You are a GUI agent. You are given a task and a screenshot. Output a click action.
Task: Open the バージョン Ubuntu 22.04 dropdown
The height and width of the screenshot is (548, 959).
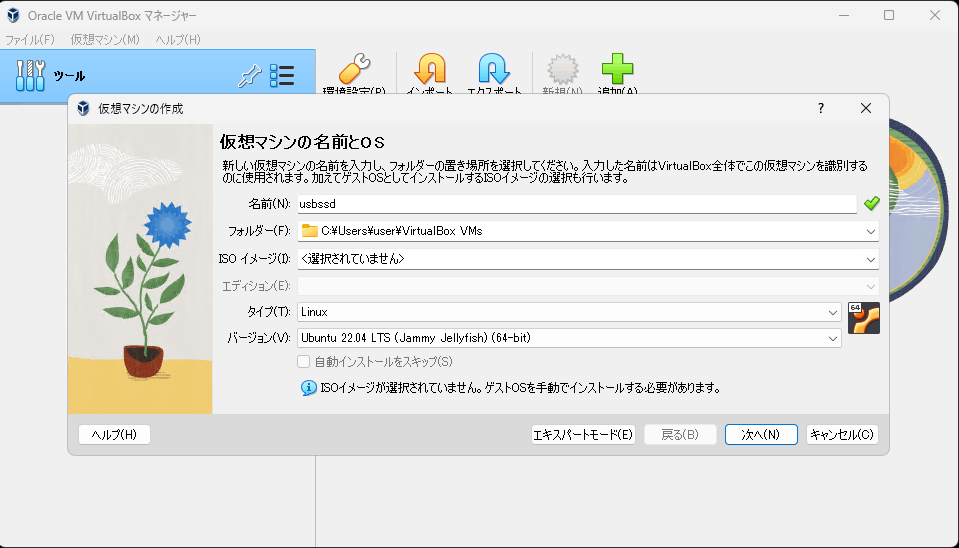832,338
